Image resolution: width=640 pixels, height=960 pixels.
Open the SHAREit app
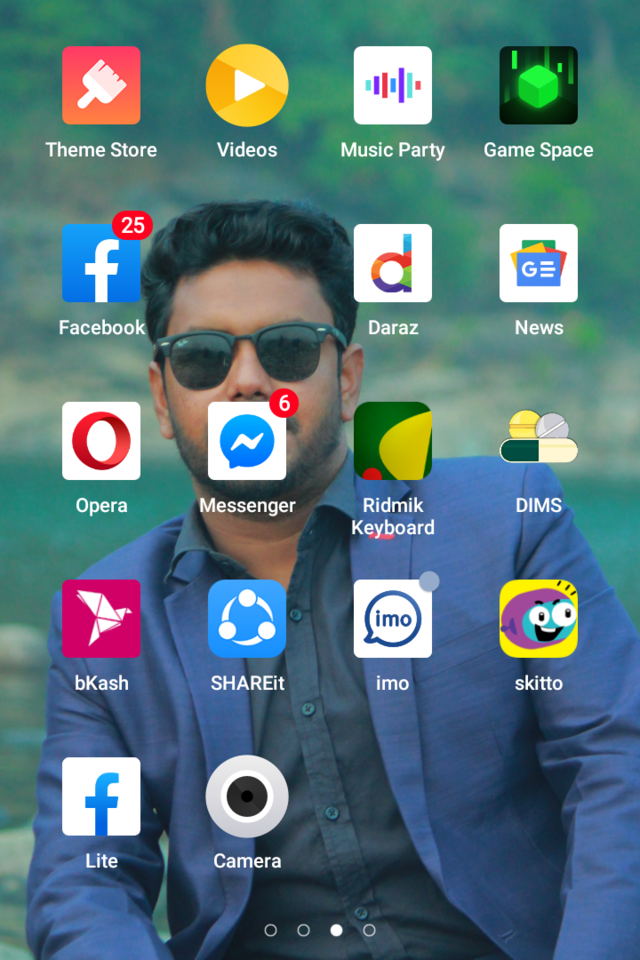(247, 619)
